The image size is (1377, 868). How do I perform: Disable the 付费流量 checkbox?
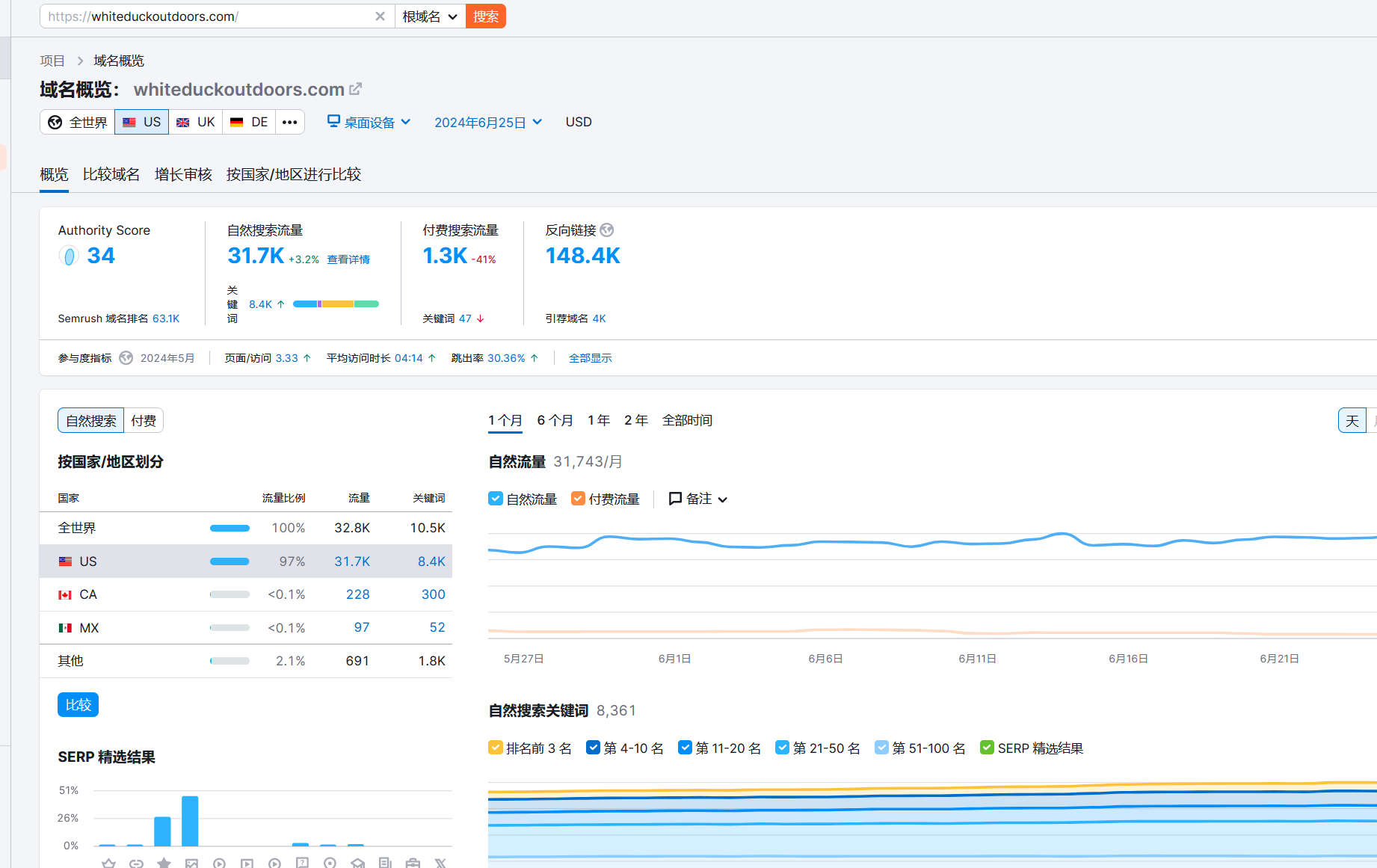pos(578,498)
